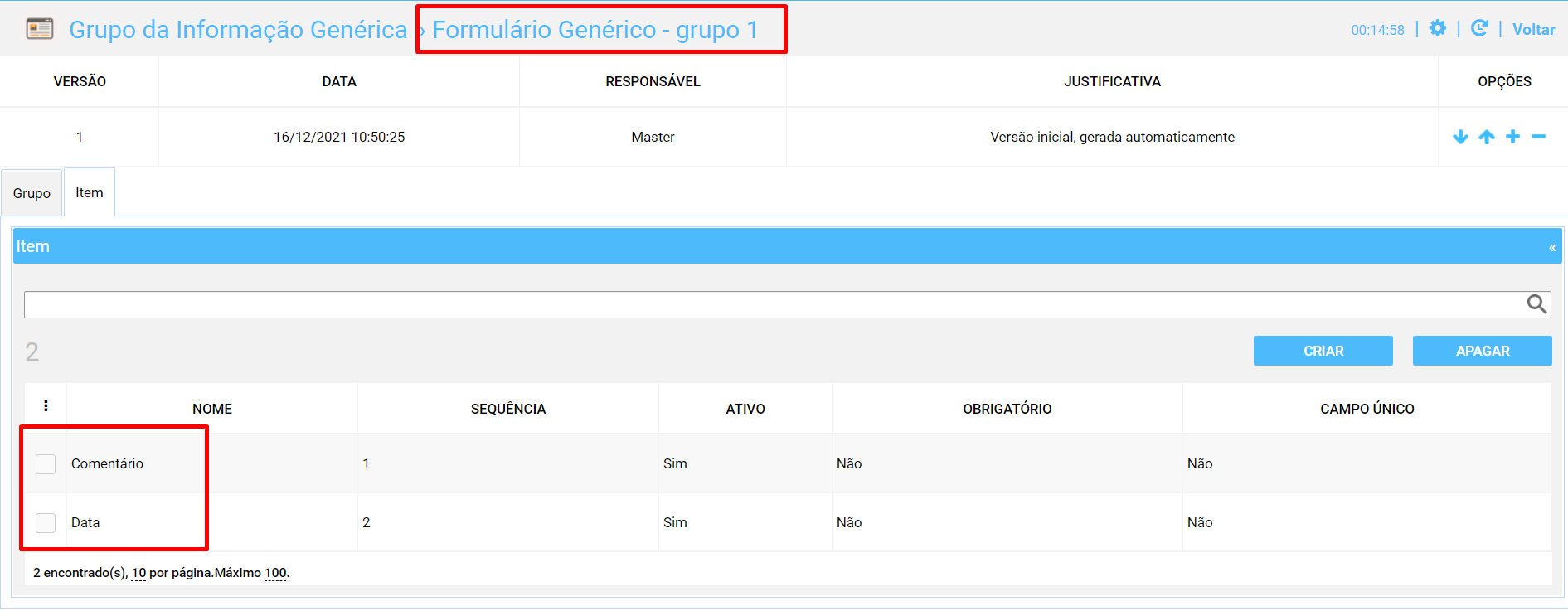Screen dimensions: 1568x611
Task: Click the Versão inicial justification text
Action: coord(1112,137)
